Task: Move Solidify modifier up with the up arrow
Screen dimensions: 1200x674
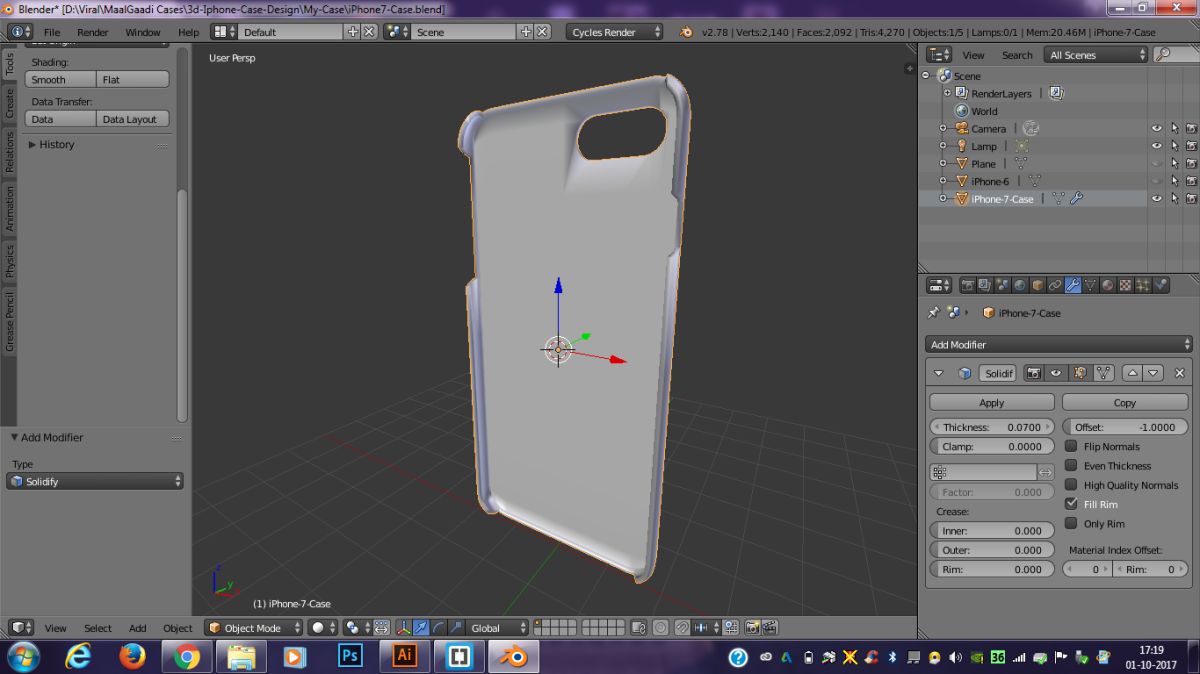Action: pyautogui.click(x=1132, y=373)
